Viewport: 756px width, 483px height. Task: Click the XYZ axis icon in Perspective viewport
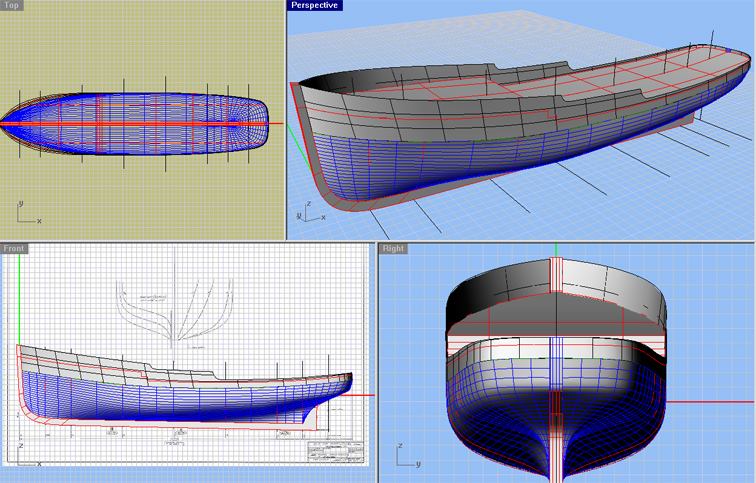[x=303, y=211]
